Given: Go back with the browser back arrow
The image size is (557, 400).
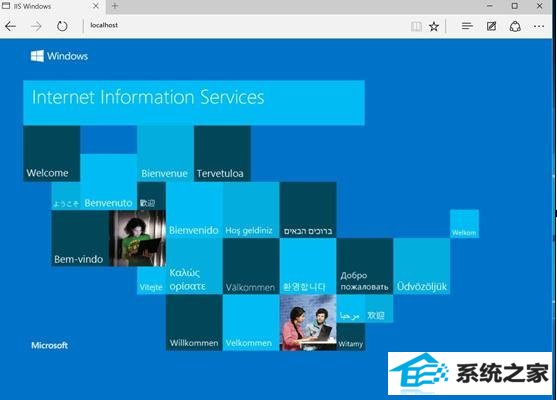Looking at the screenshot, I should click(x=10, y=26).
